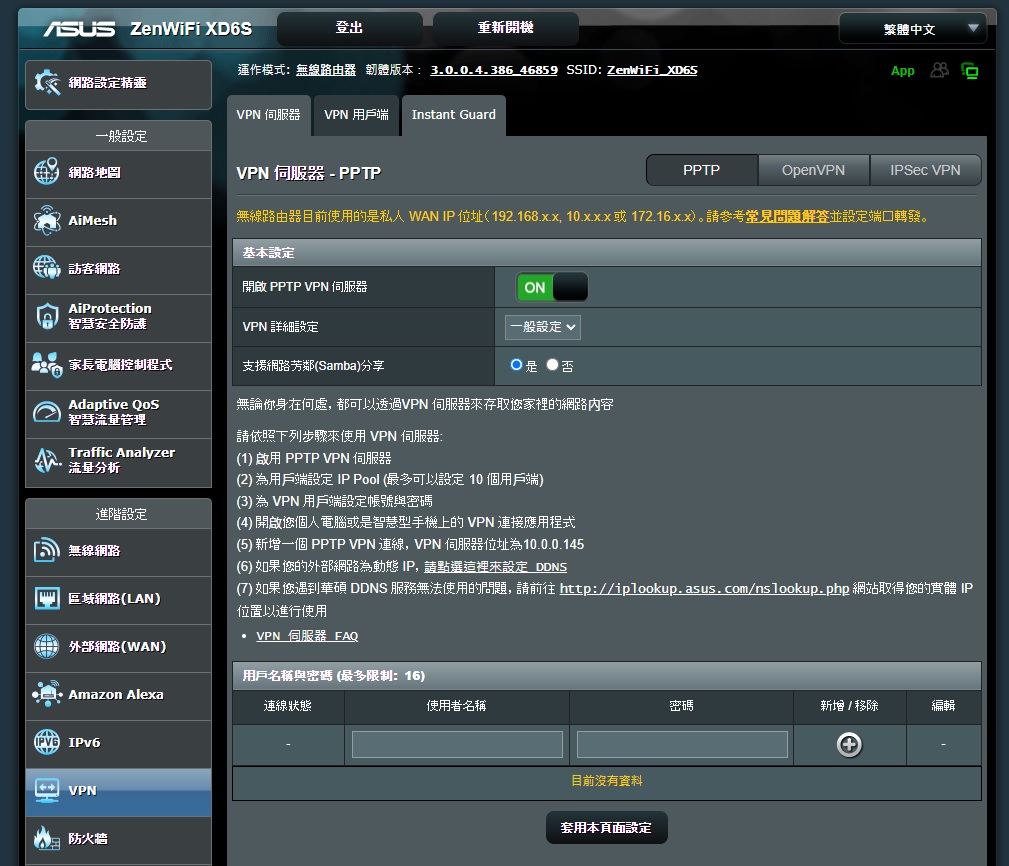Click the network monitor icon at top right
Image resolution: width=1009 pixels, height=866 pixels.
(969, 70)
